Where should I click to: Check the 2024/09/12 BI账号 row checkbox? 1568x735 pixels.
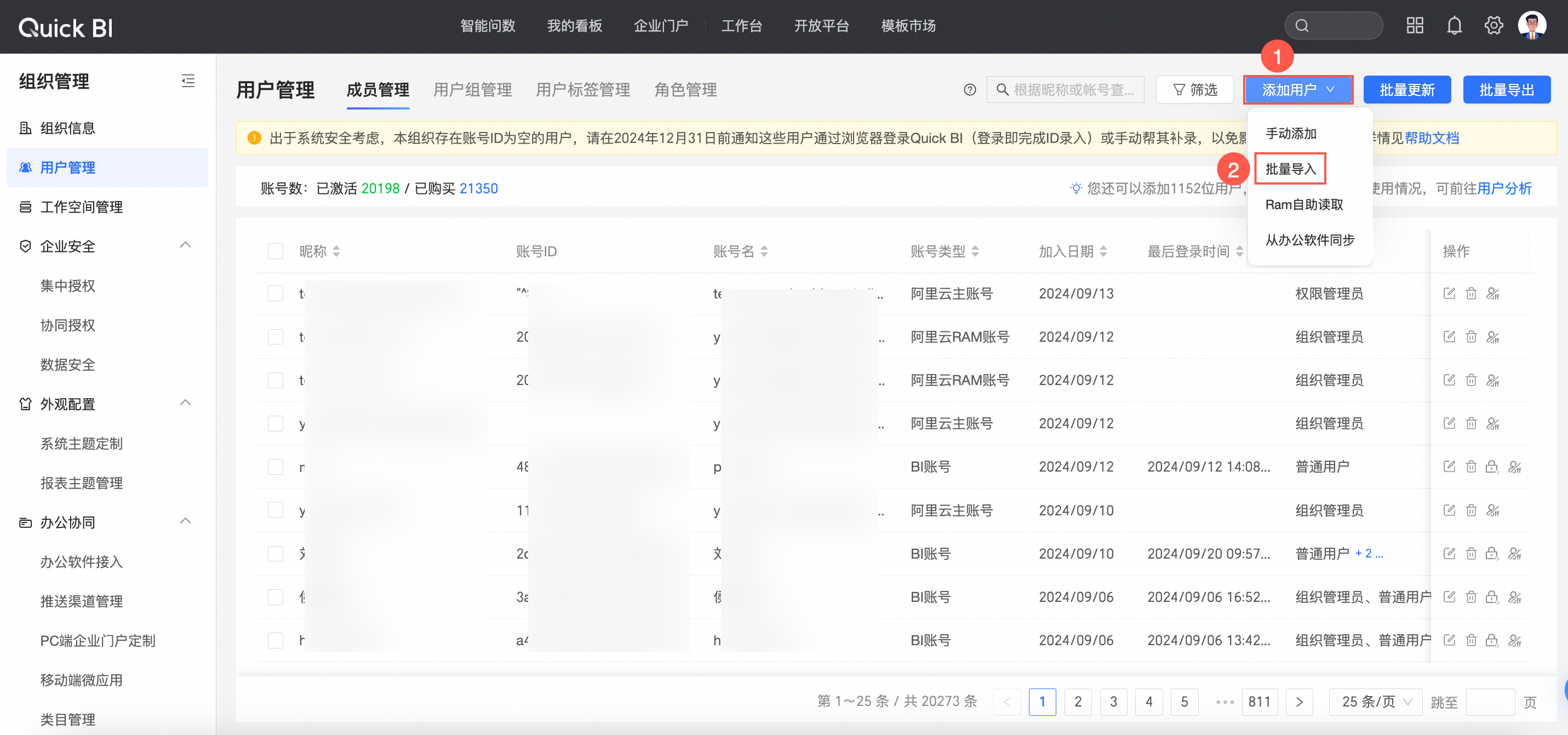tap(276, 467)
